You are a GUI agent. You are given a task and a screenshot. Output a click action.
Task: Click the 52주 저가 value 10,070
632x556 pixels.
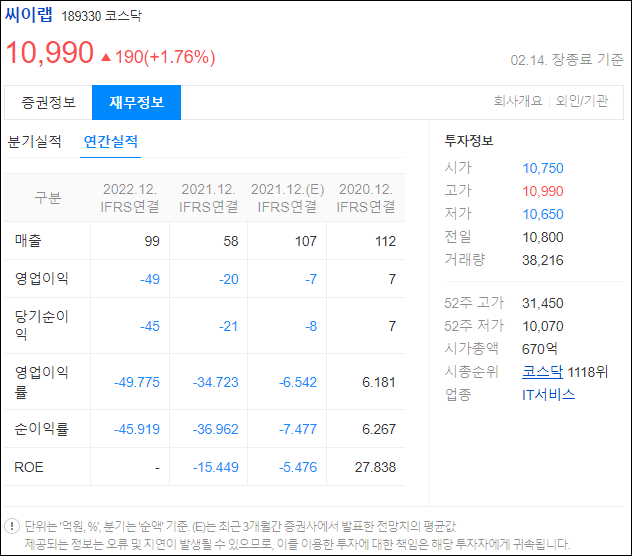coord(543,326)
